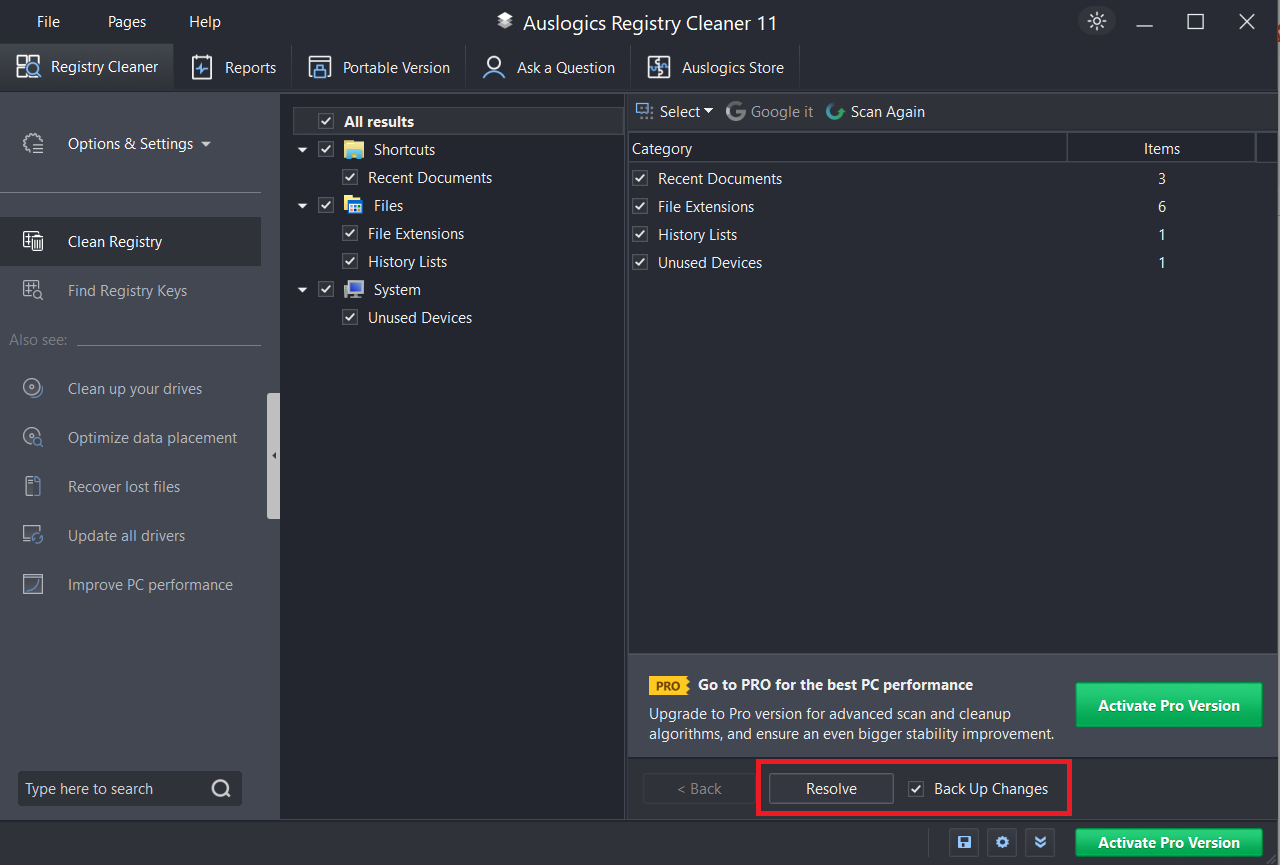The height and width of the screenshot is (865, 1280).
Task: Toggle the light/dark theme sun icon
Action: click(x=1097, y=21)
